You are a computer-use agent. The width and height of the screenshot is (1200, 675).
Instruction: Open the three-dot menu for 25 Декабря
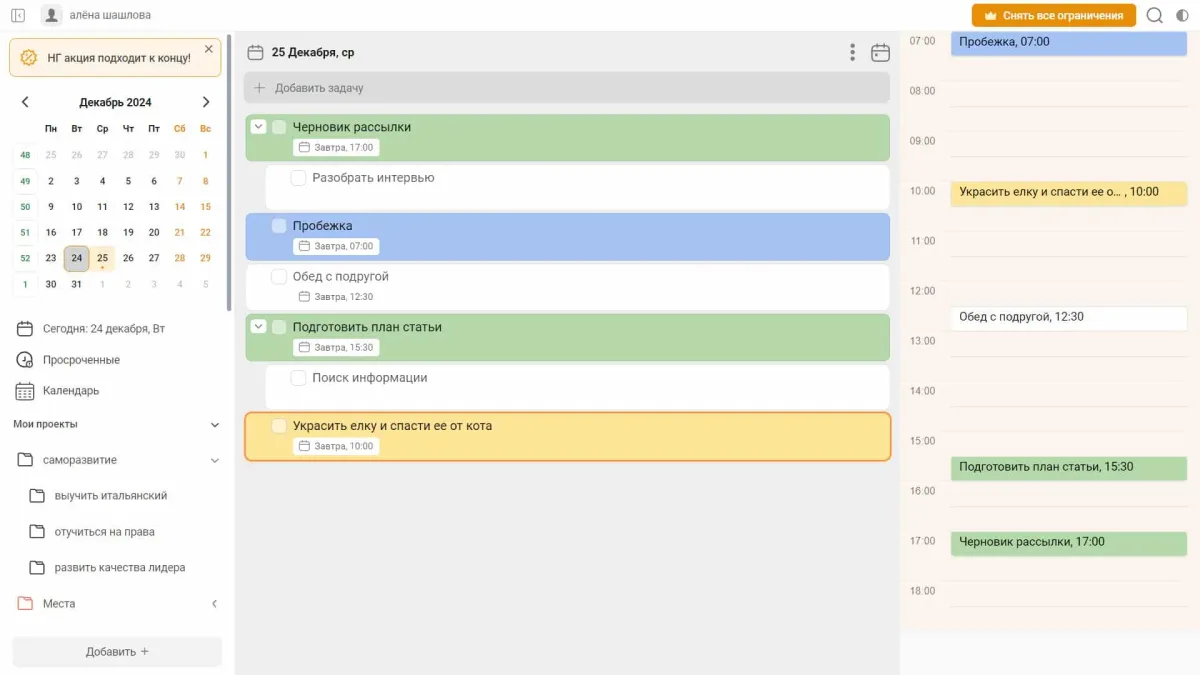click(x=852, y=52)
